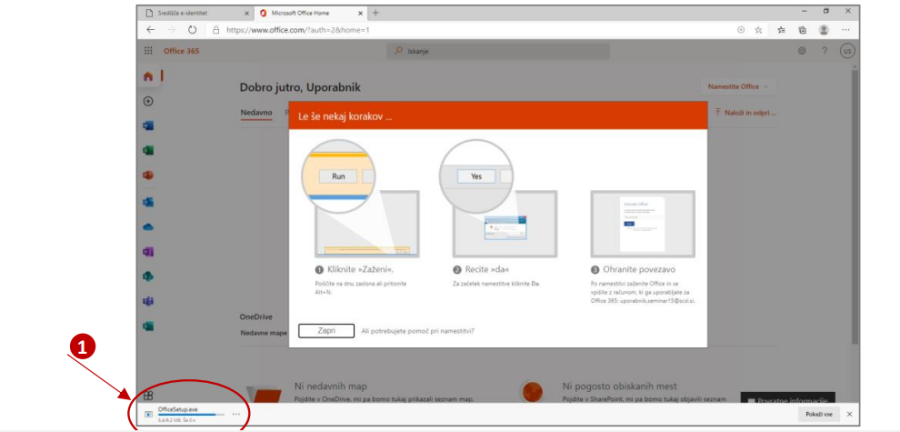
Task: Select the Nedavno tab
Action: pyautogui.click(x=256, y=112)
